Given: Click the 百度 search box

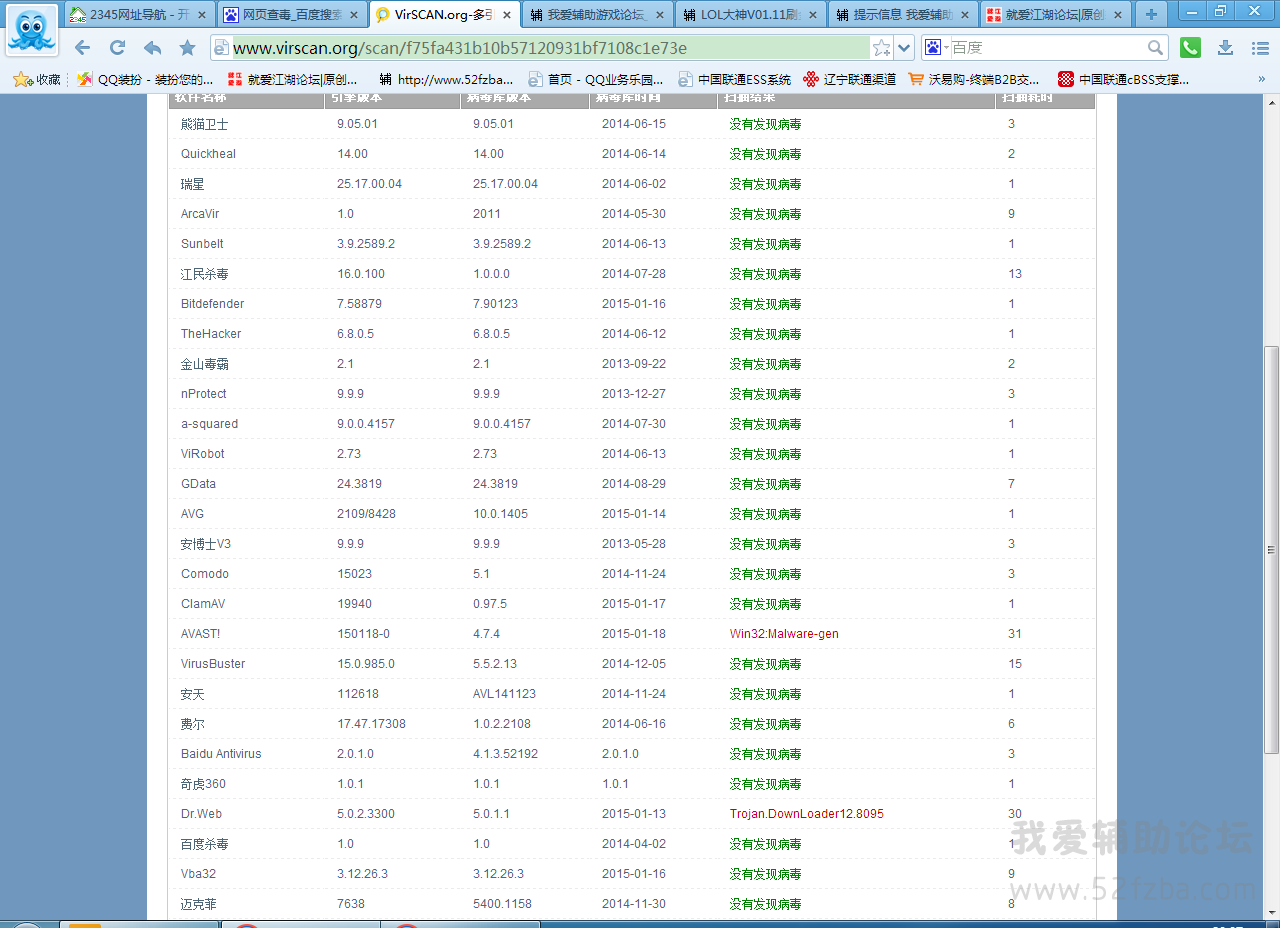Looking at the screenshot, I should point(1045,48).
